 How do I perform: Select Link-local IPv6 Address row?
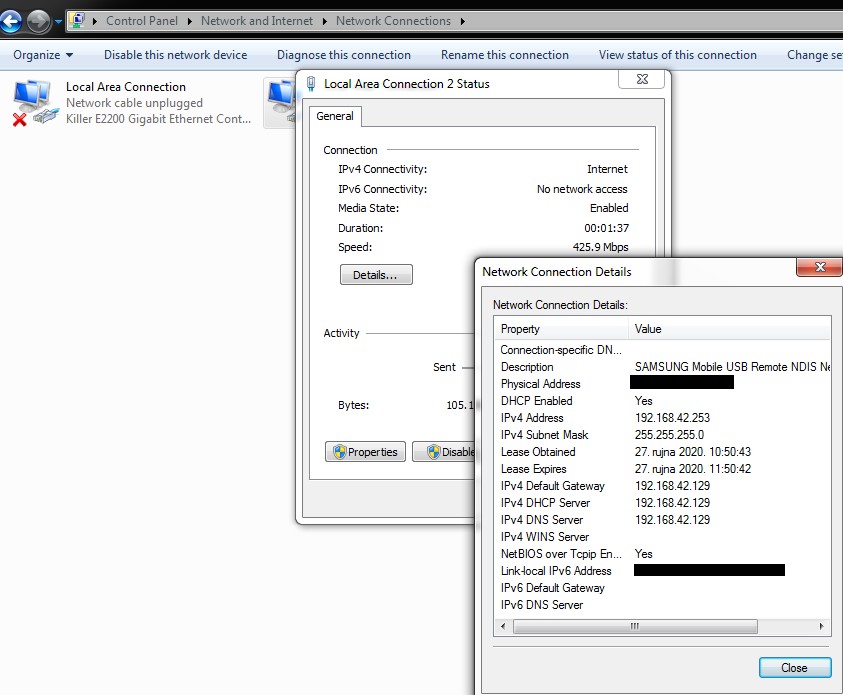pyautogui.click(x=662, y=571)
